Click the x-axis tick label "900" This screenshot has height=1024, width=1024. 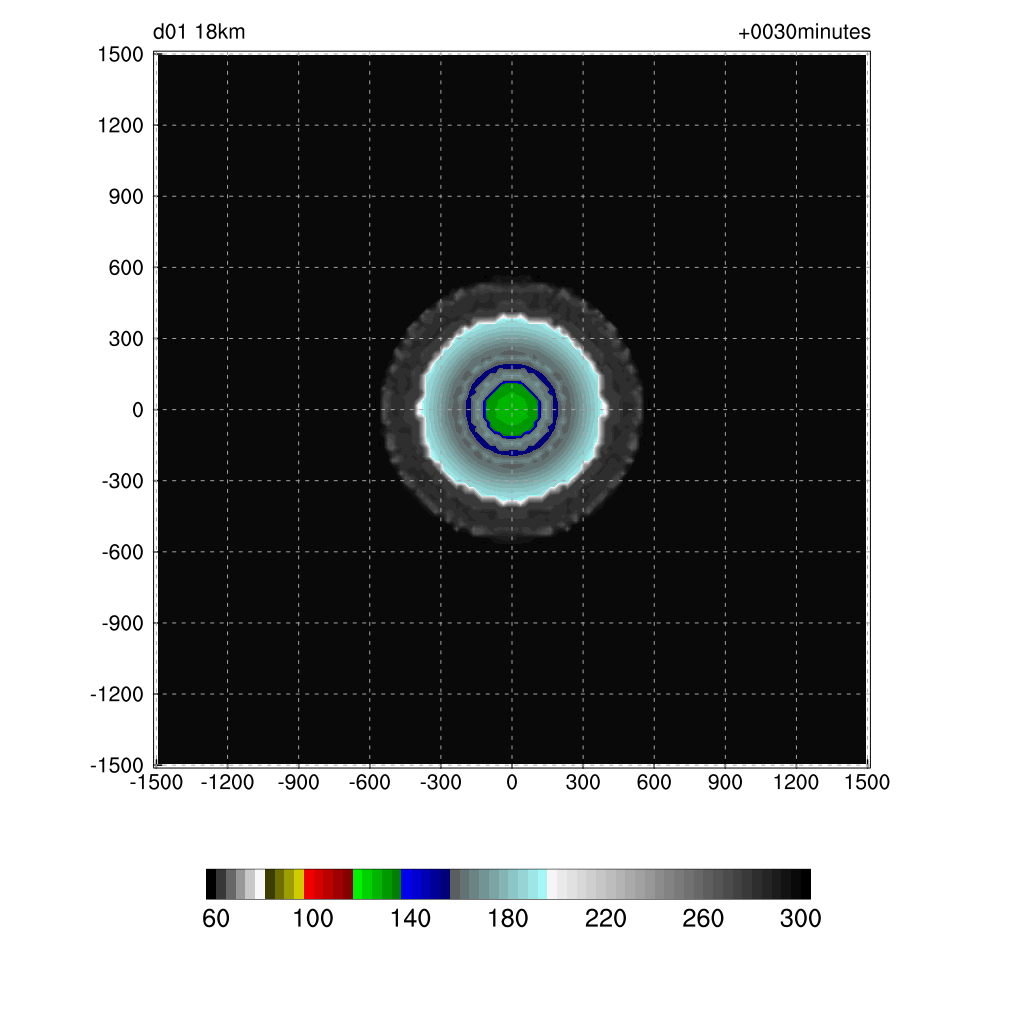click(x=725, y=783)
